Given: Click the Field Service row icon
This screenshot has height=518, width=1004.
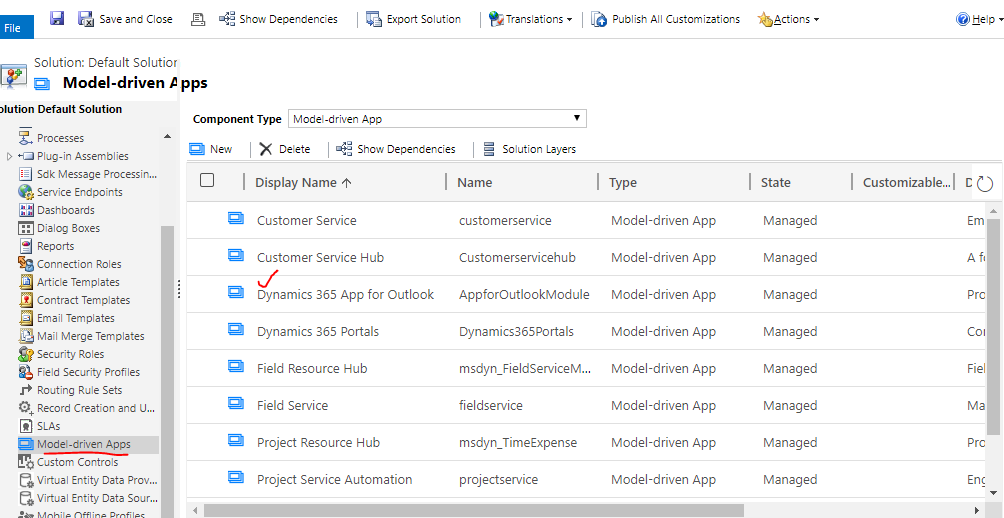Looking at the screenshot, I should coord(236,404).
